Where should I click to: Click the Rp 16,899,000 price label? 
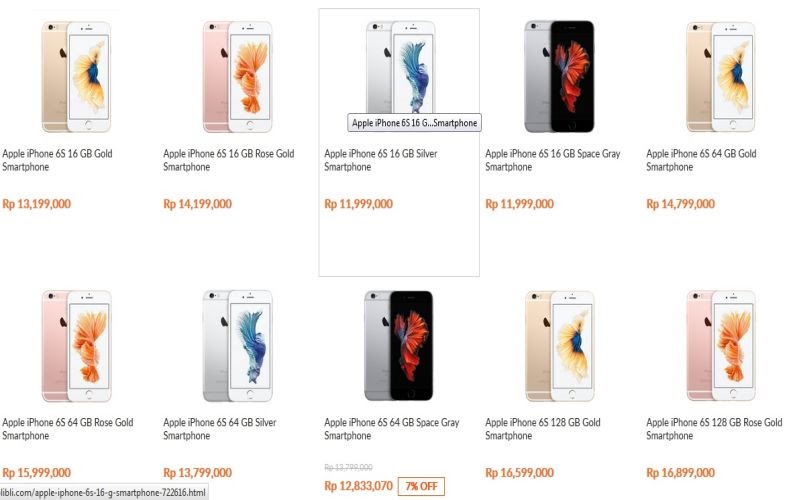pos(680,473)
